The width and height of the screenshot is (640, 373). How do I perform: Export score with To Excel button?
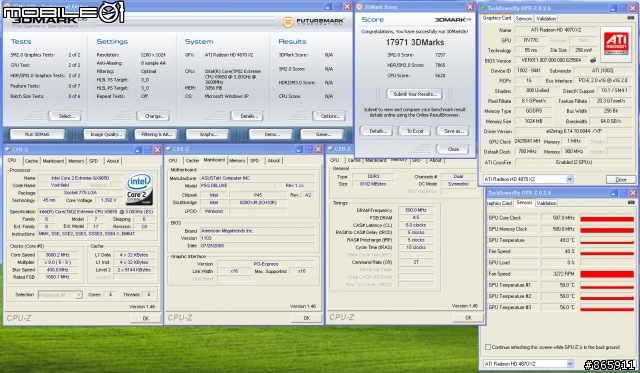pos(414,131)
